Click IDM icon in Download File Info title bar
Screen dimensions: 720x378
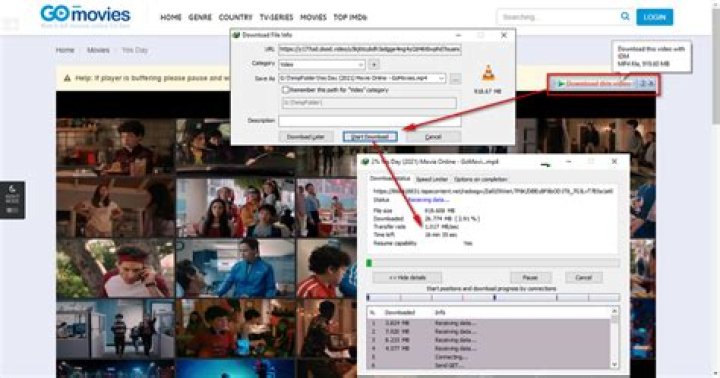[x=236, y=35]
